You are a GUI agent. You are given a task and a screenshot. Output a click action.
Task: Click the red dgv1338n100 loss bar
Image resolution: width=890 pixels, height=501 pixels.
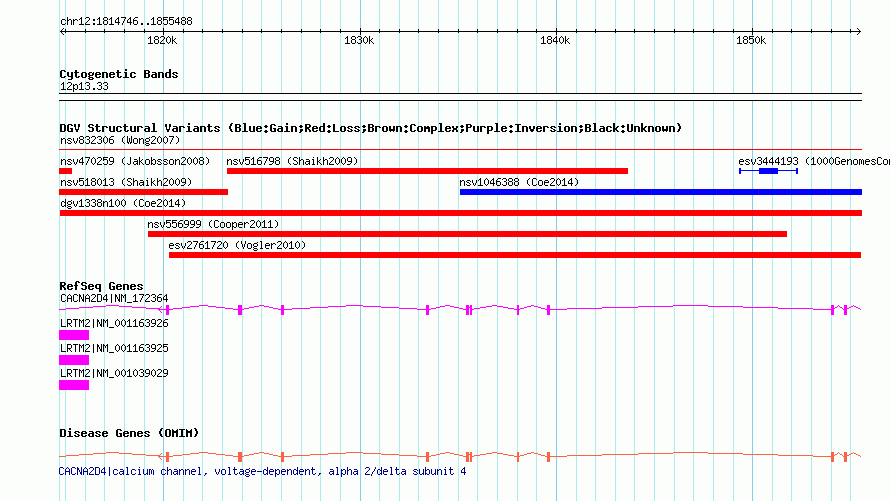pos(460,213)
